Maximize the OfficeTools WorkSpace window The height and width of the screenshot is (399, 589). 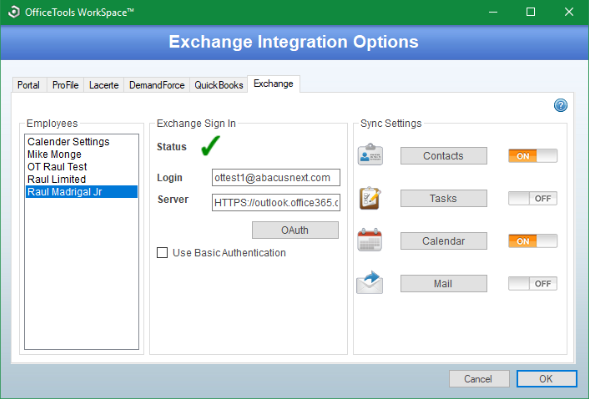coord(530,12)
